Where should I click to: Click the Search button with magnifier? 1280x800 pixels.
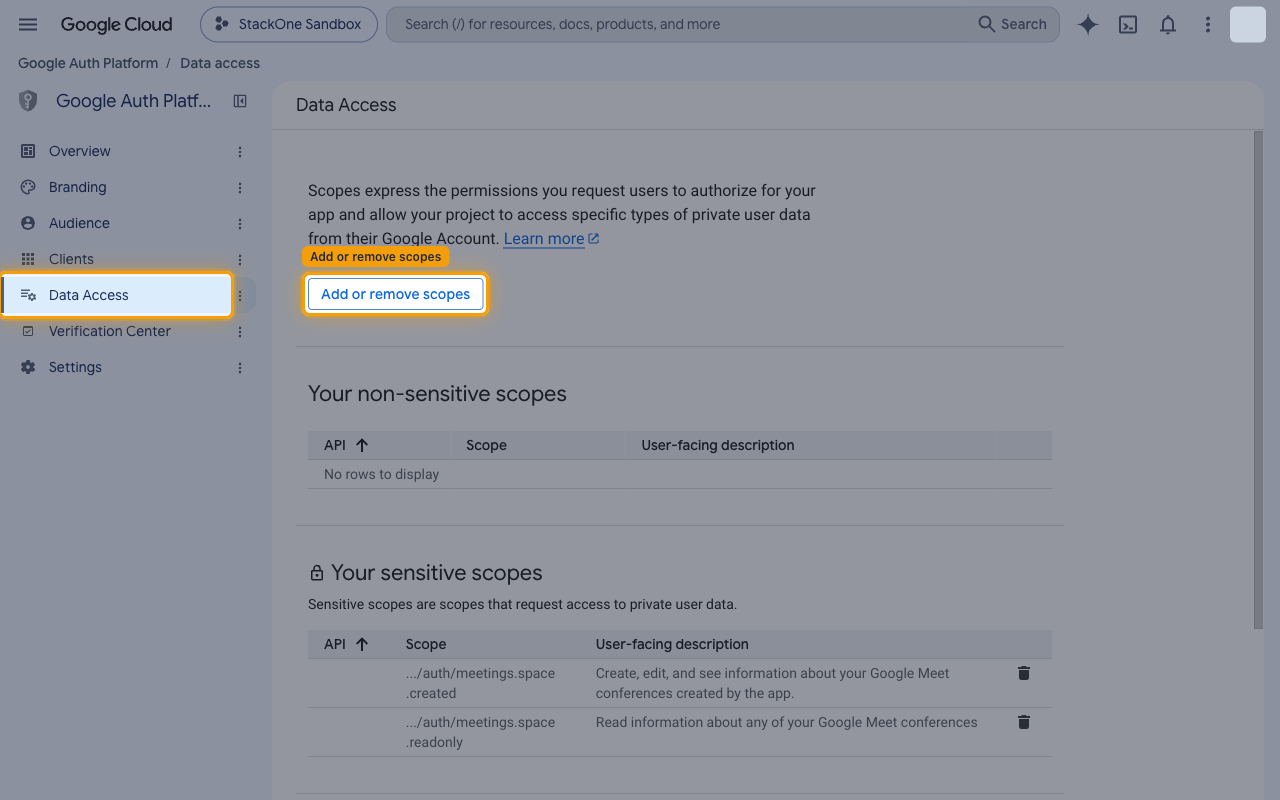coord(1012,24)
